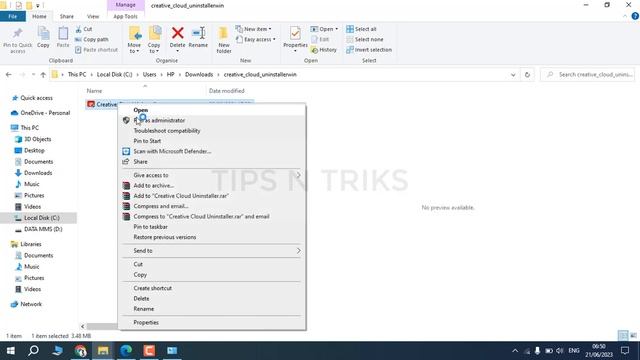Image resolution: width=640 pixels, height=360 pixels.
Task: Sort by Date modified column header
Action: pyautogui.click(x=227, y=91)
